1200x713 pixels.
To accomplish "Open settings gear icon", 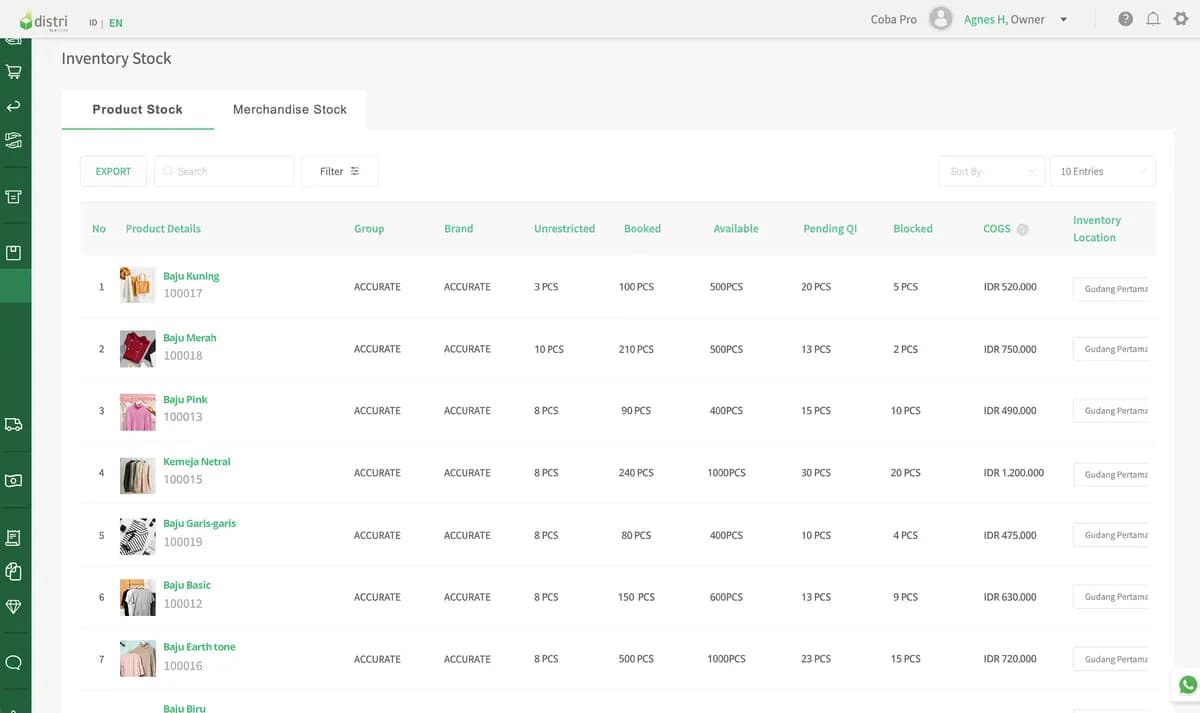I will (1181, 19).
